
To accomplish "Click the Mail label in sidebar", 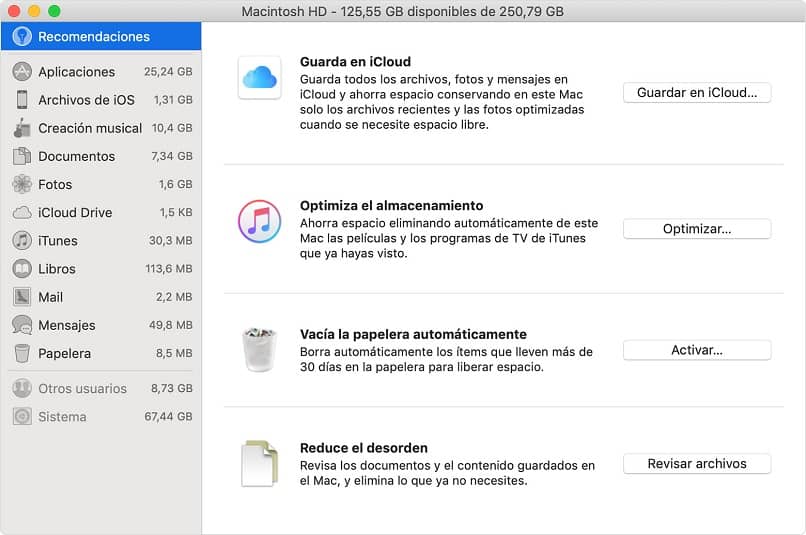I will pos(50,297).
